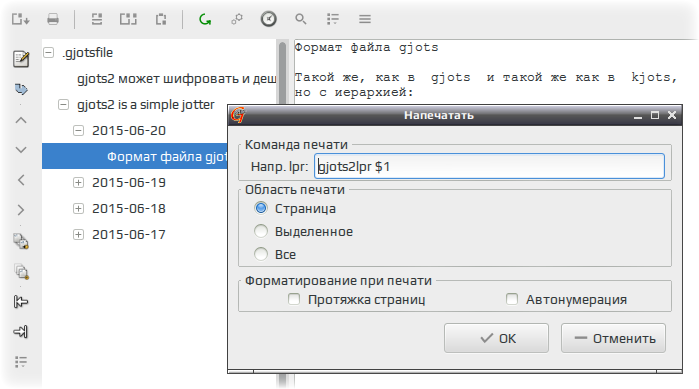The image size is (699, 389).
Task: Click the Напечатать dialog title bar
Action: pyautogui.click(x=439, y=115)
